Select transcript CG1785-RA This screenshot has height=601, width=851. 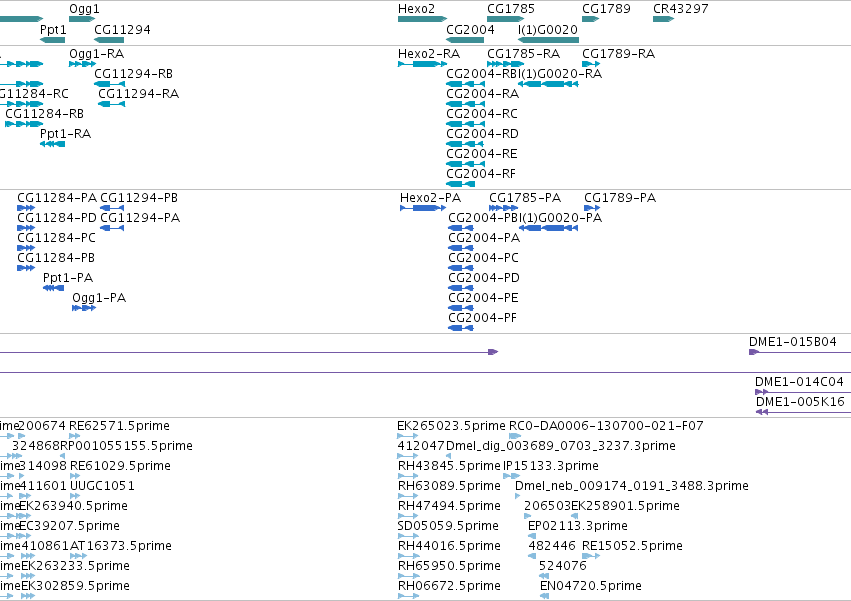pyautogui.click(x=505, y=64)
